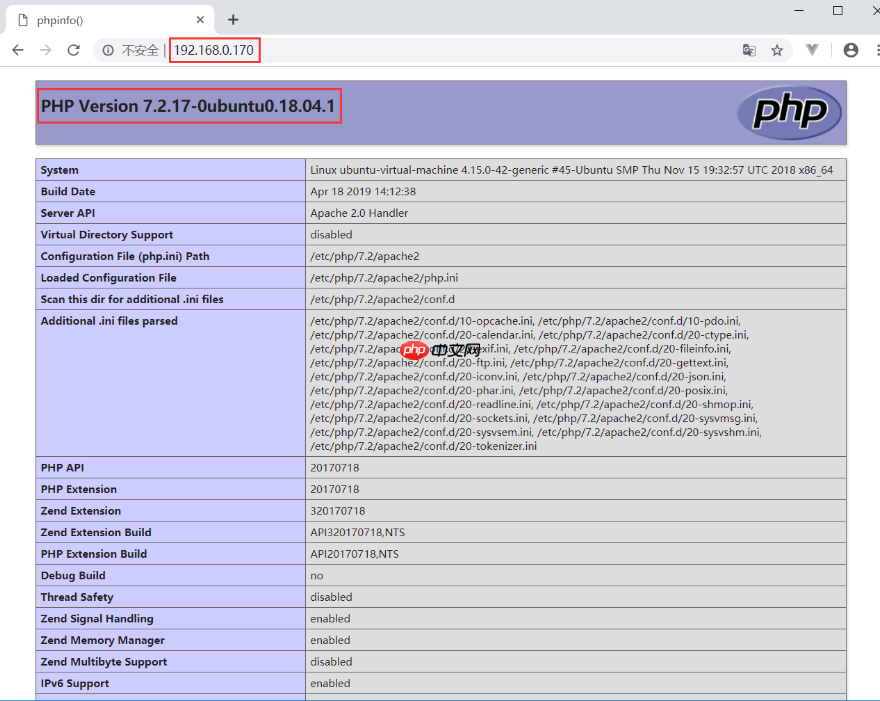The height and width of the screenshot is (701, 880).
Task: Open the site info 'not secure' icon
Action: tap(108, 51)
